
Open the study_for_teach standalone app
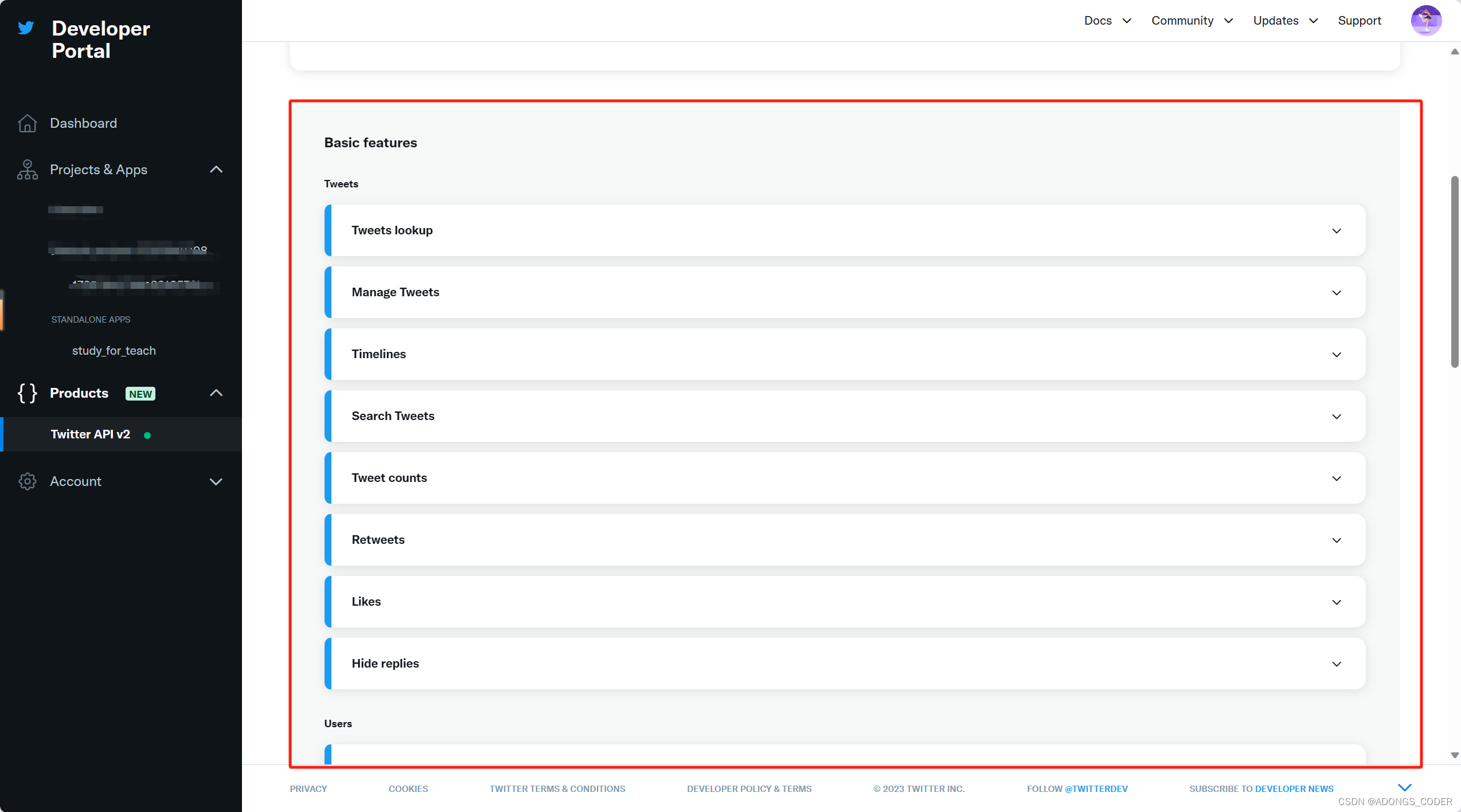114,351
